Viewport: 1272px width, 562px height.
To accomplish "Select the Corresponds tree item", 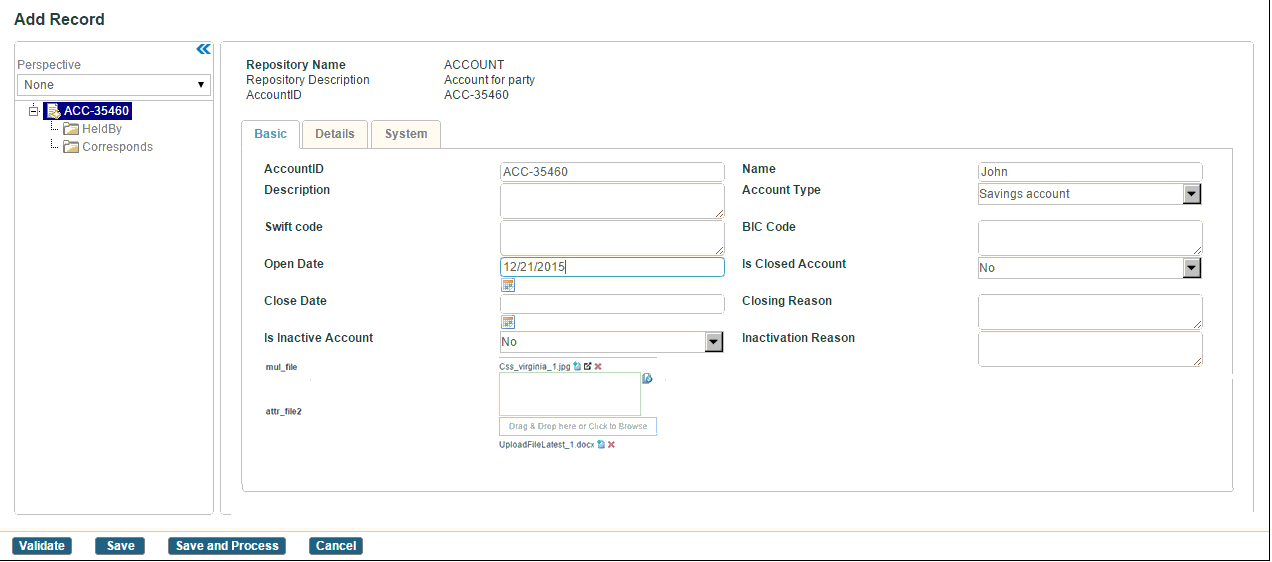I will point(117,147).
